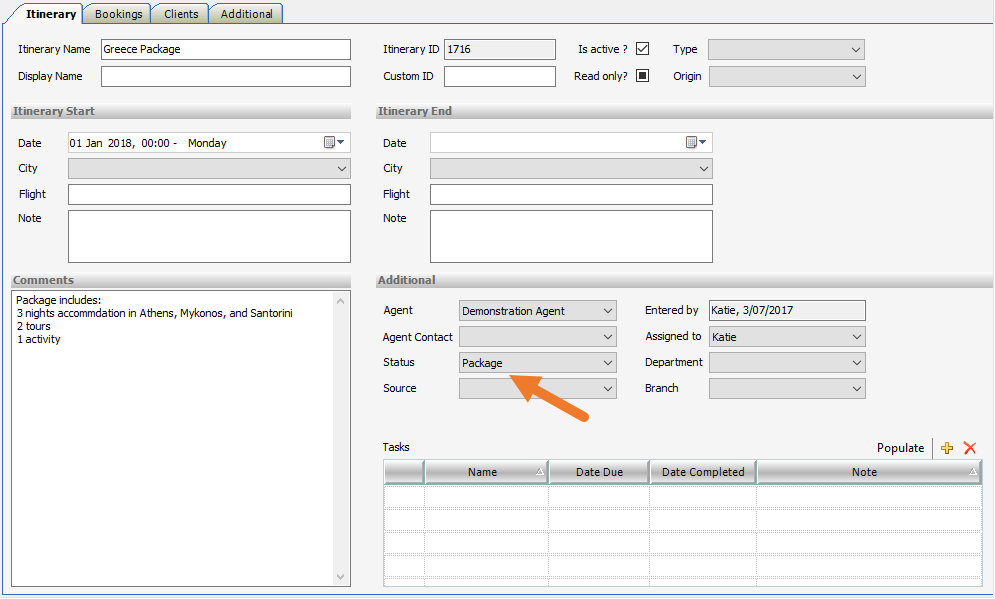Sort tasks by Name column header
Viewport: 995px width, 599px height.
pyautogui.click(x=485, y=472)
